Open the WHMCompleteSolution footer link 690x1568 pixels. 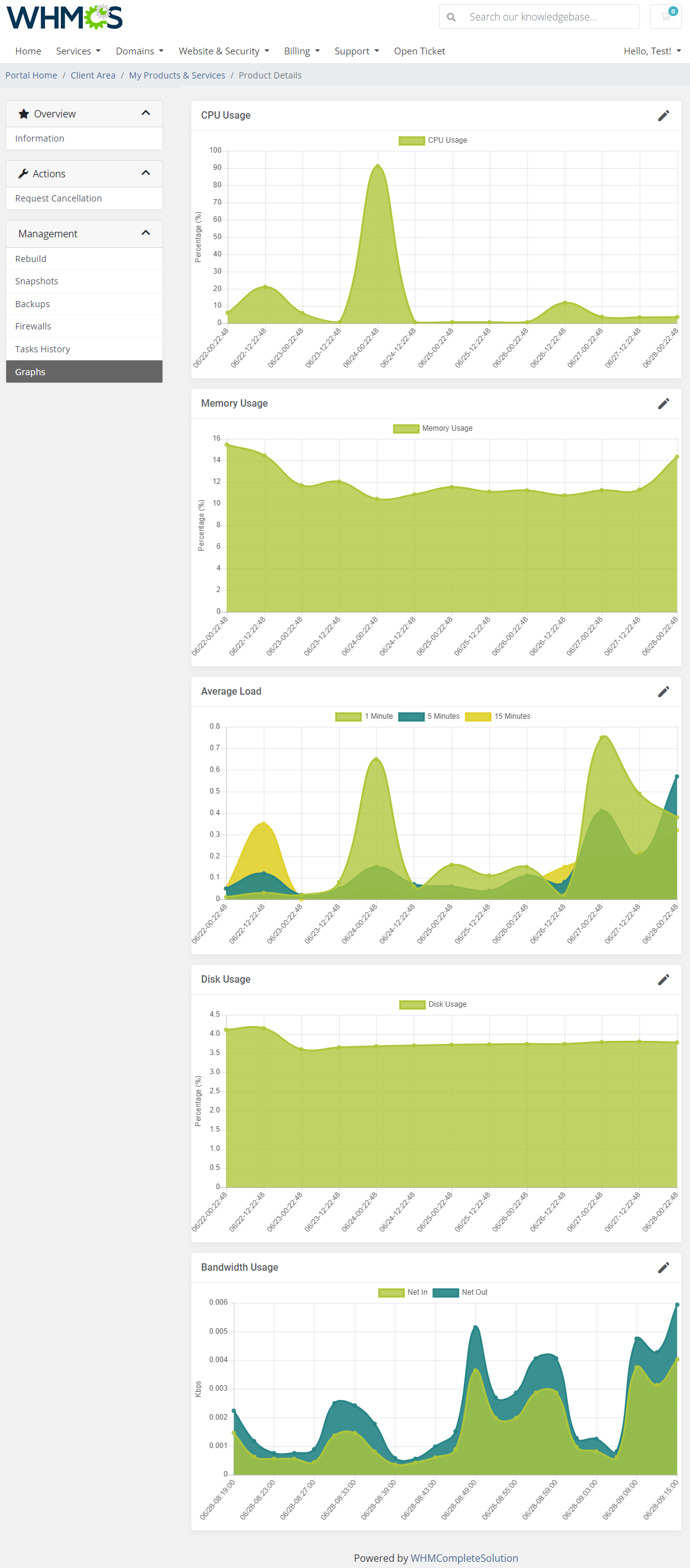pos(464,1558)
